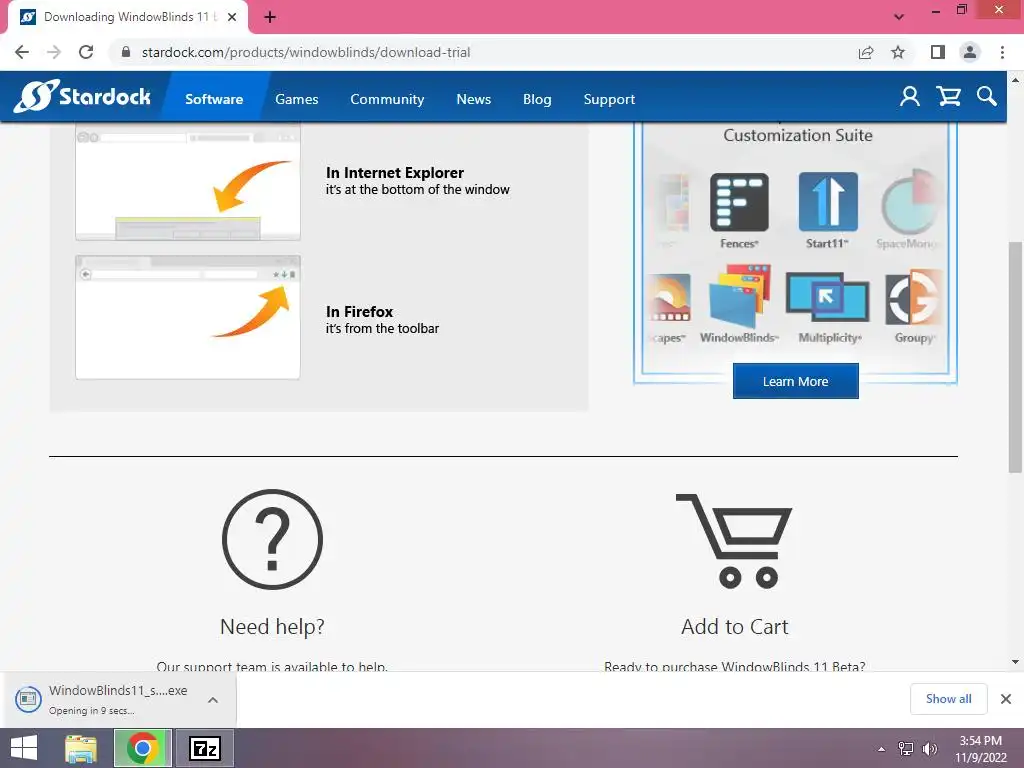Select the Multiplicity app icon
Screen dimensions: 1024x768
(x=827, y=297)
